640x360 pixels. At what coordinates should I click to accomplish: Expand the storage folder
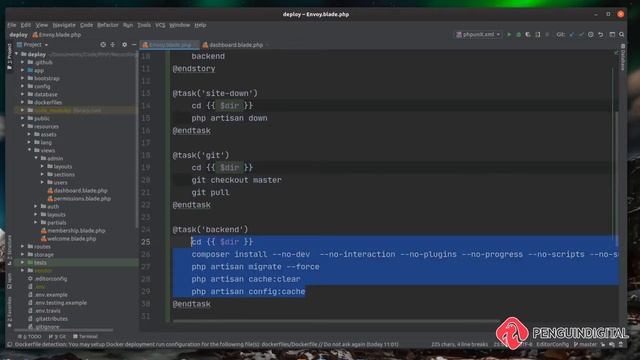pos(23,254)
